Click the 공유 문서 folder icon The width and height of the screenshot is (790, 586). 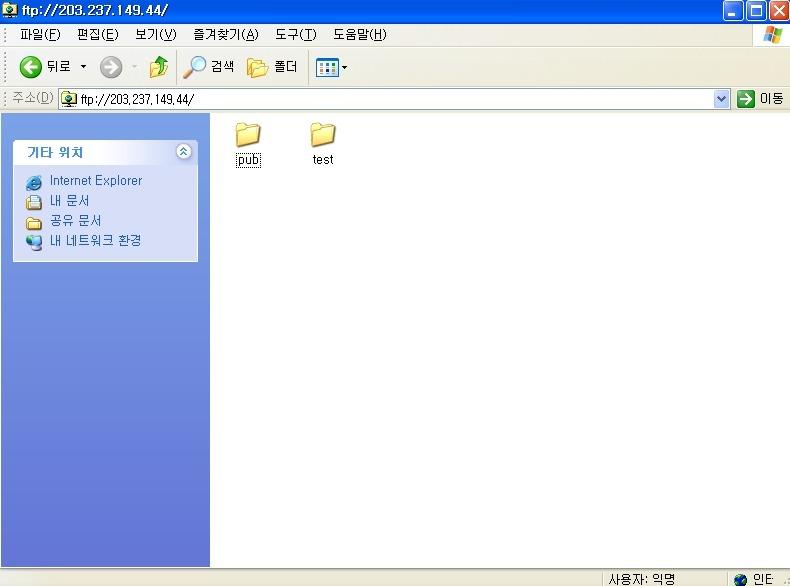pyautogui.click(x=34, y=223)
